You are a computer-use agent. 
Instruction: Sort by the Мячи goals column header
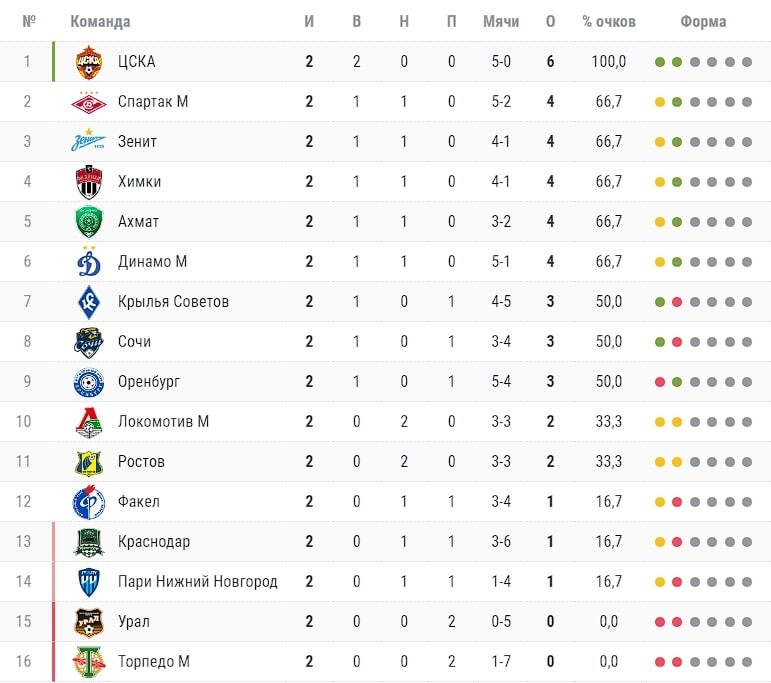coord(501,22)
